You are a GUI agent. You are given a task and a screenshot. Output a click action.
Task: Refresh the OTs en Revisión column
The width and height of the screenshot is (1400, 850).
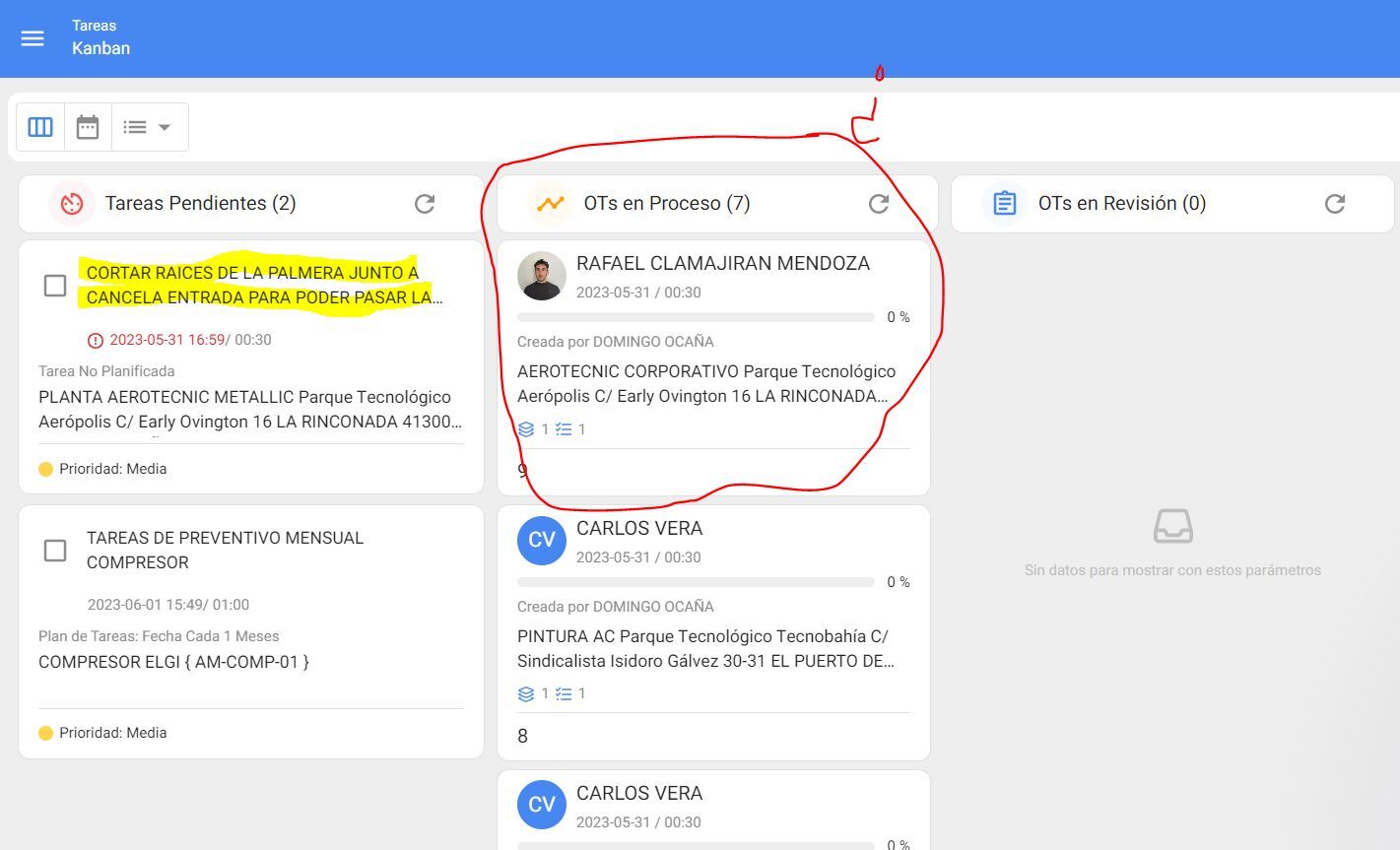(x=1335, y=204)
